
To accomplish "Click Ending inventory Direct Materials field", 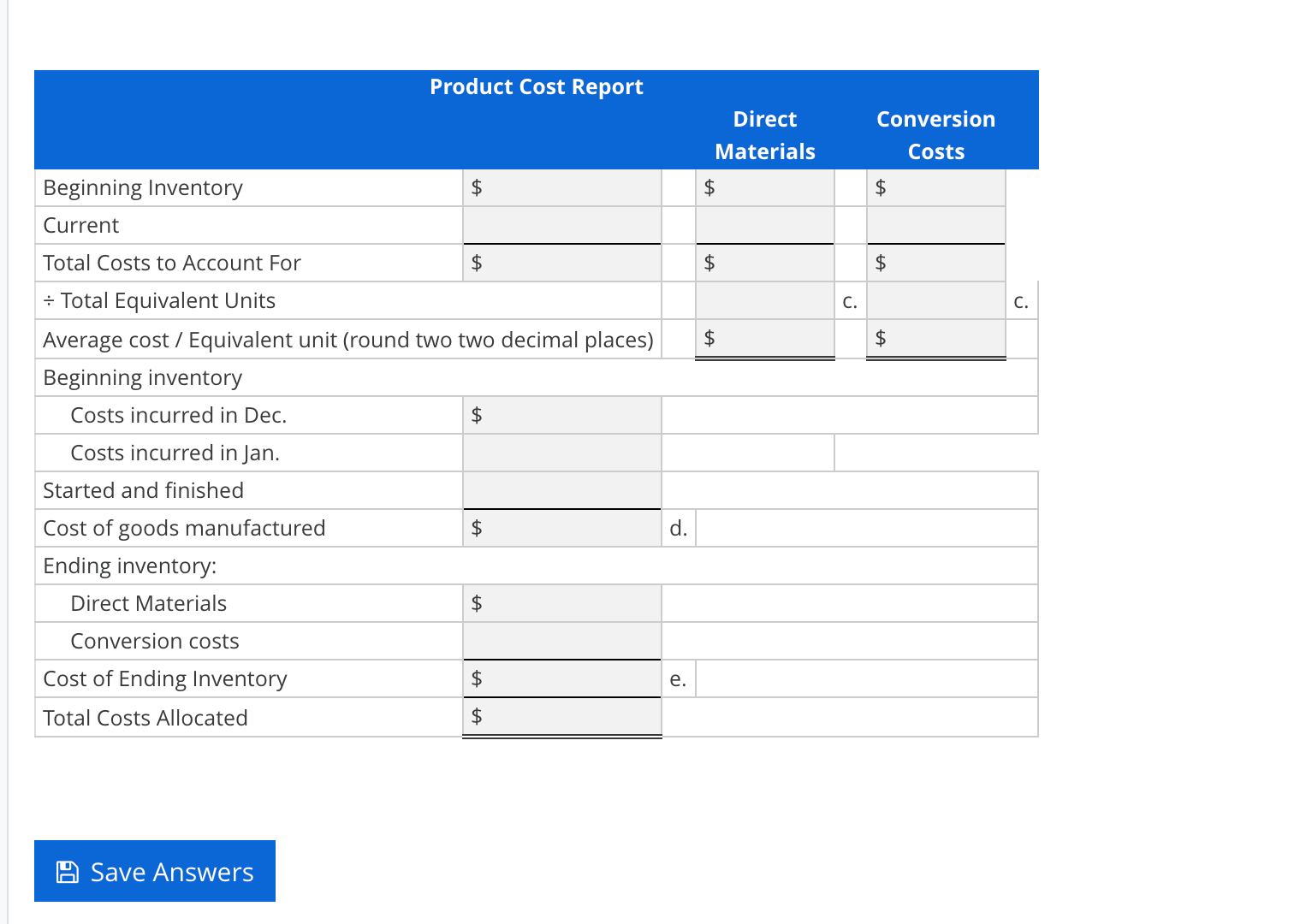I will (x=562, y=603).
